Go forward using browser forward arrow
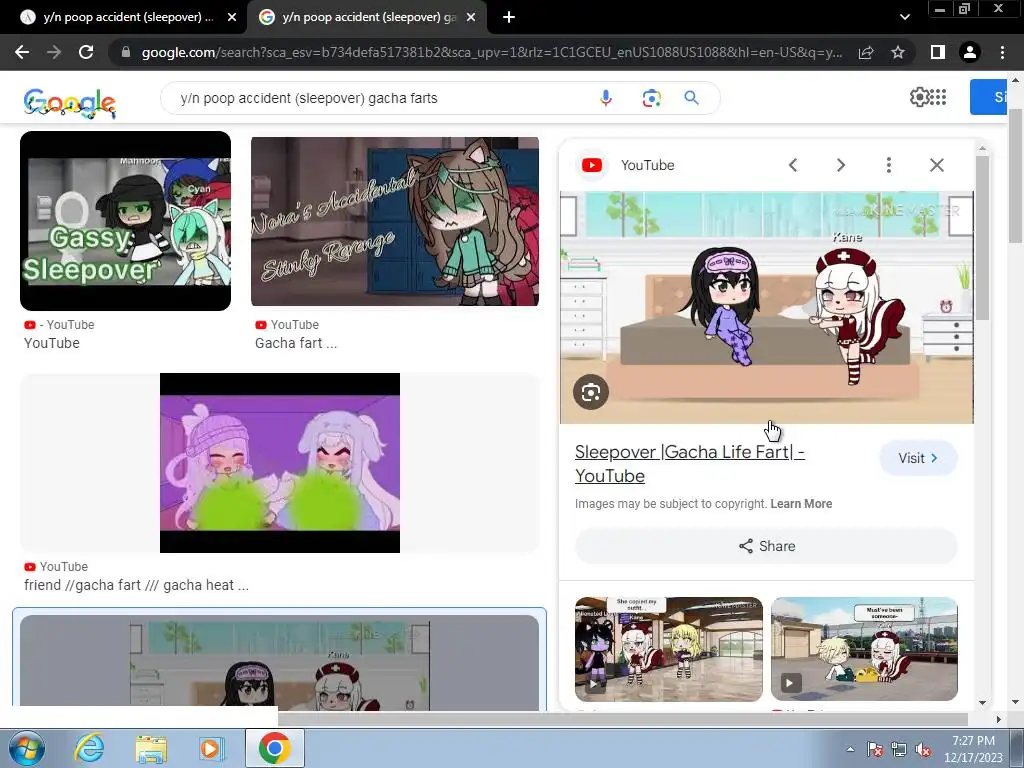Viewport: 1024px width, 768px height. click(54, 52)
